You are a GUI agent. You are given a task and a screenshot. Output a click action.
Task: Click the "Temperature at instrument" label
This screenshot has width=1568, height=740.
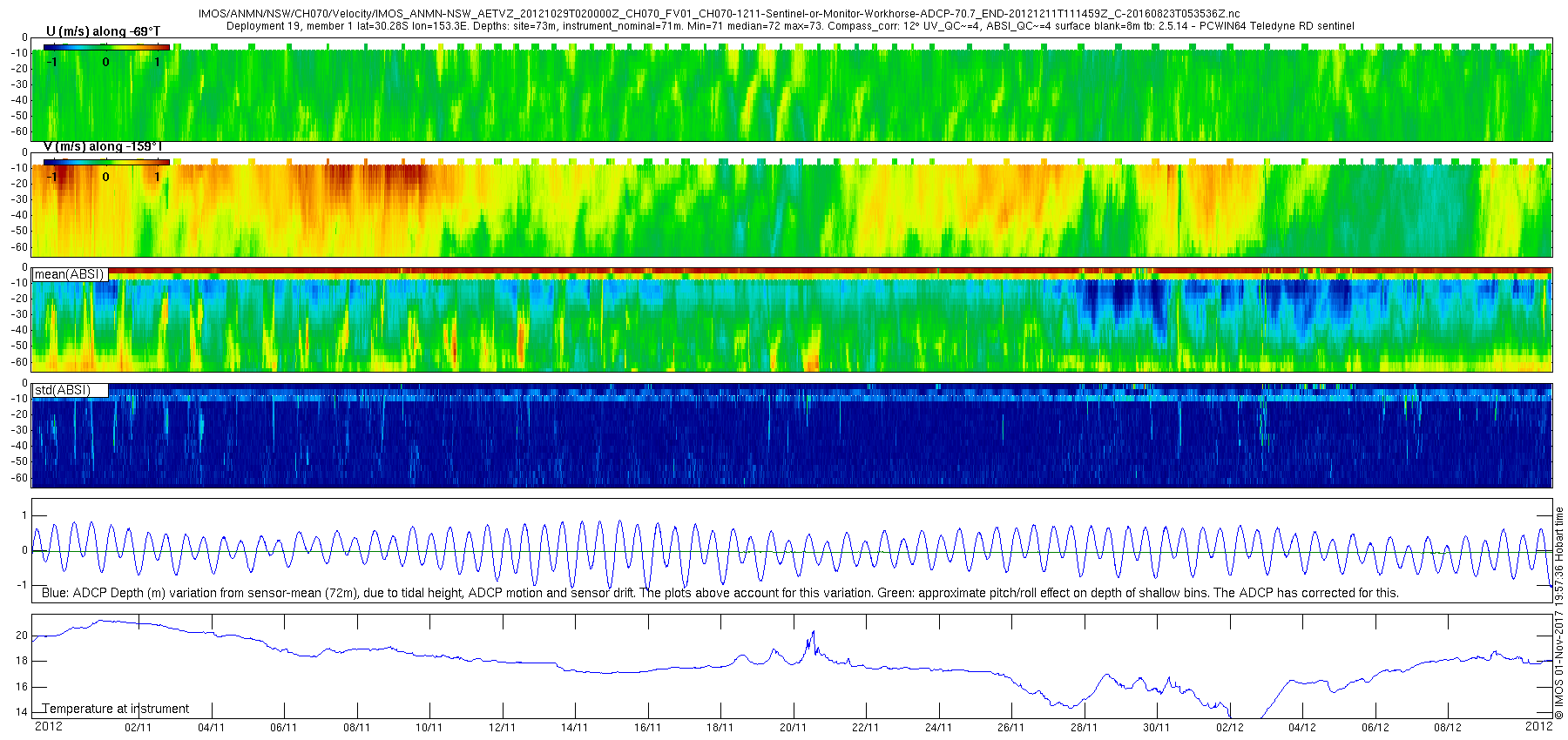pyautogui.click(x=116, y=709)
